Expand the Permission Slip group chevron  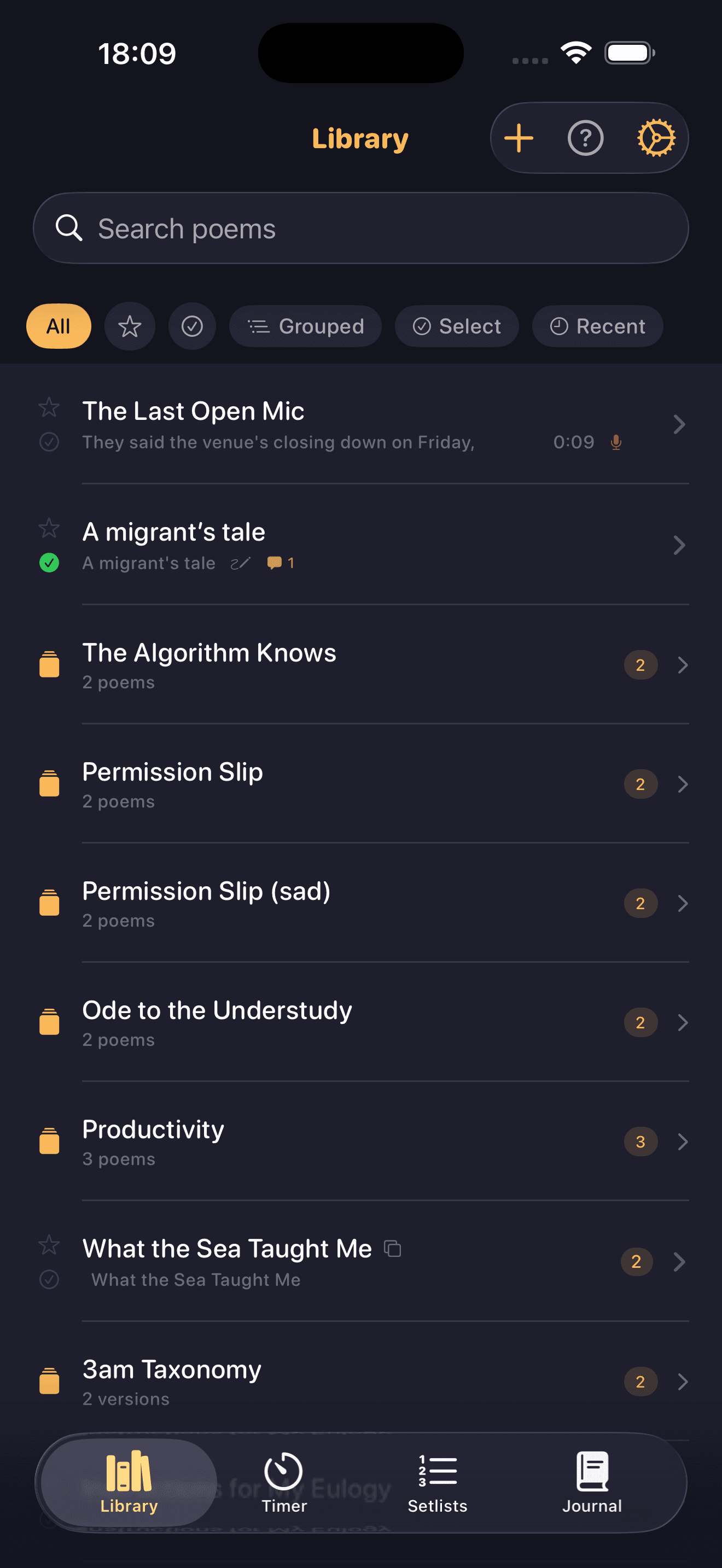coord(683,784)
